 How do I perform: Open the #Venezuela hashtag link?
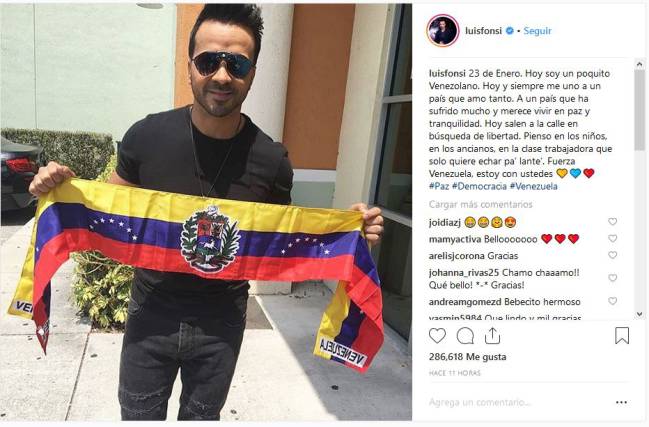pos(534,186)
